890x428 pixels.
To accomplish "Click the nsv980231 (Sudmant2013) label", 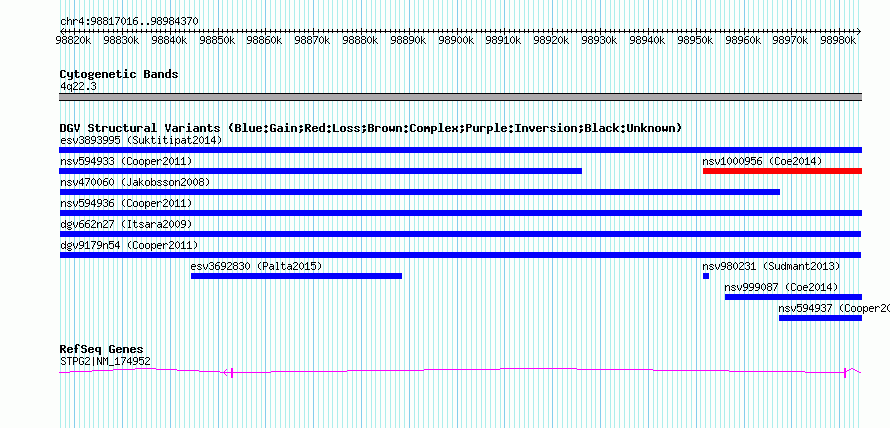I will [x=771, y=266].
